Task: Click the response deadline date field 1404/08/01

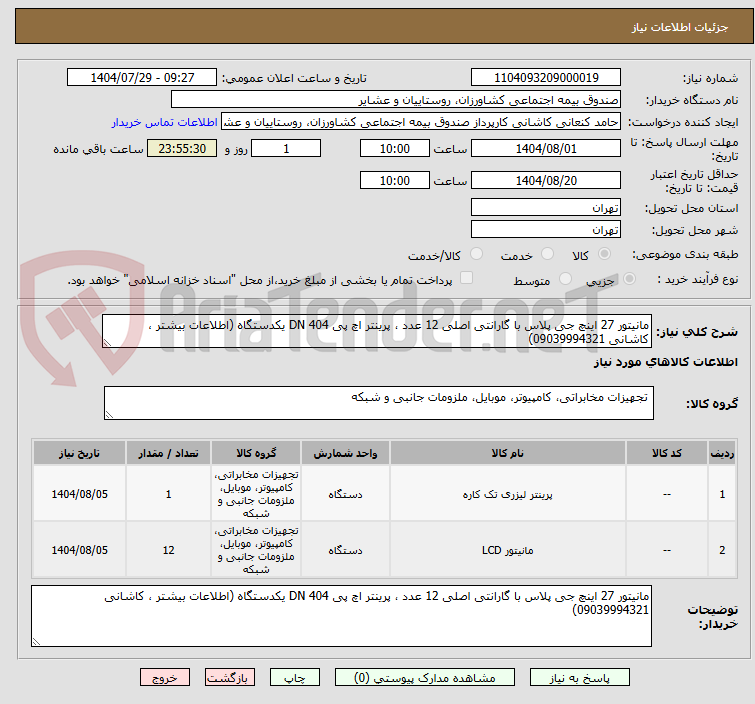Action: click(546, 149)
